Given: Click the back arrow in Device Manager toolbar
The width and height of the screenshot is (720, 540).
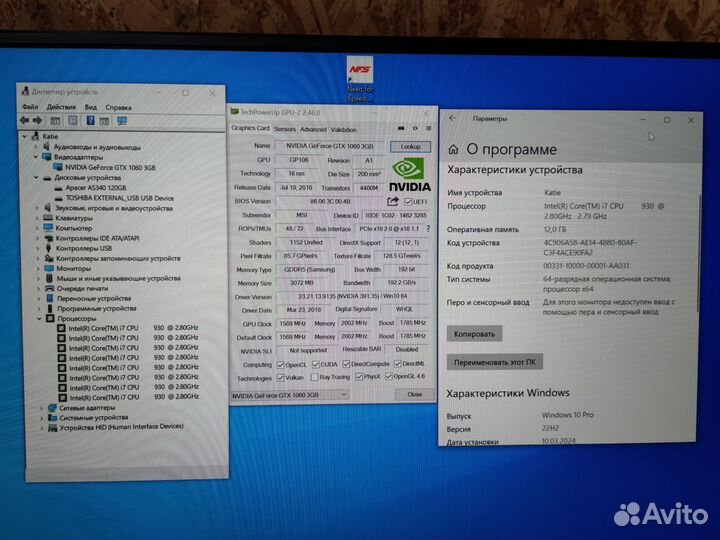Looking at the screenshot, I should pos(24,120).
